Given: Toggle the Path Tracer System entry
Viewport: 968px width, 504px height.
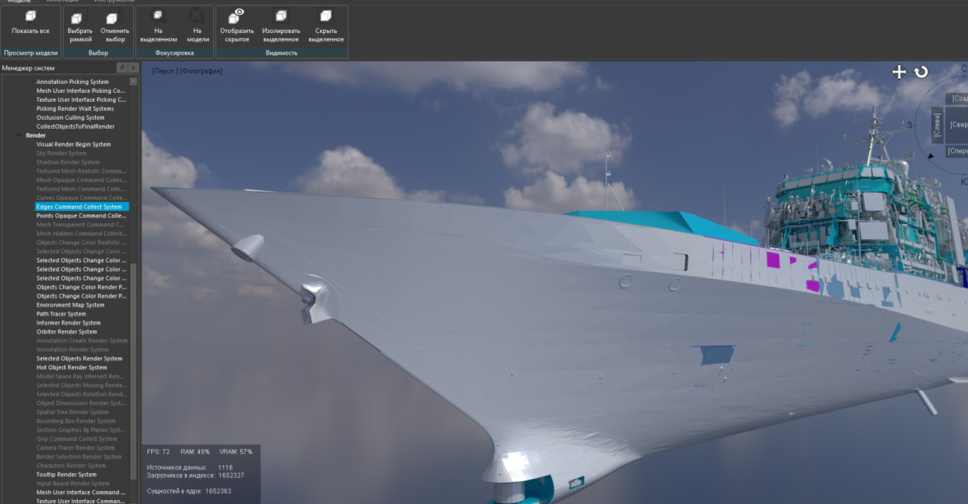Looking at the screenshot, I should [61, 314].
